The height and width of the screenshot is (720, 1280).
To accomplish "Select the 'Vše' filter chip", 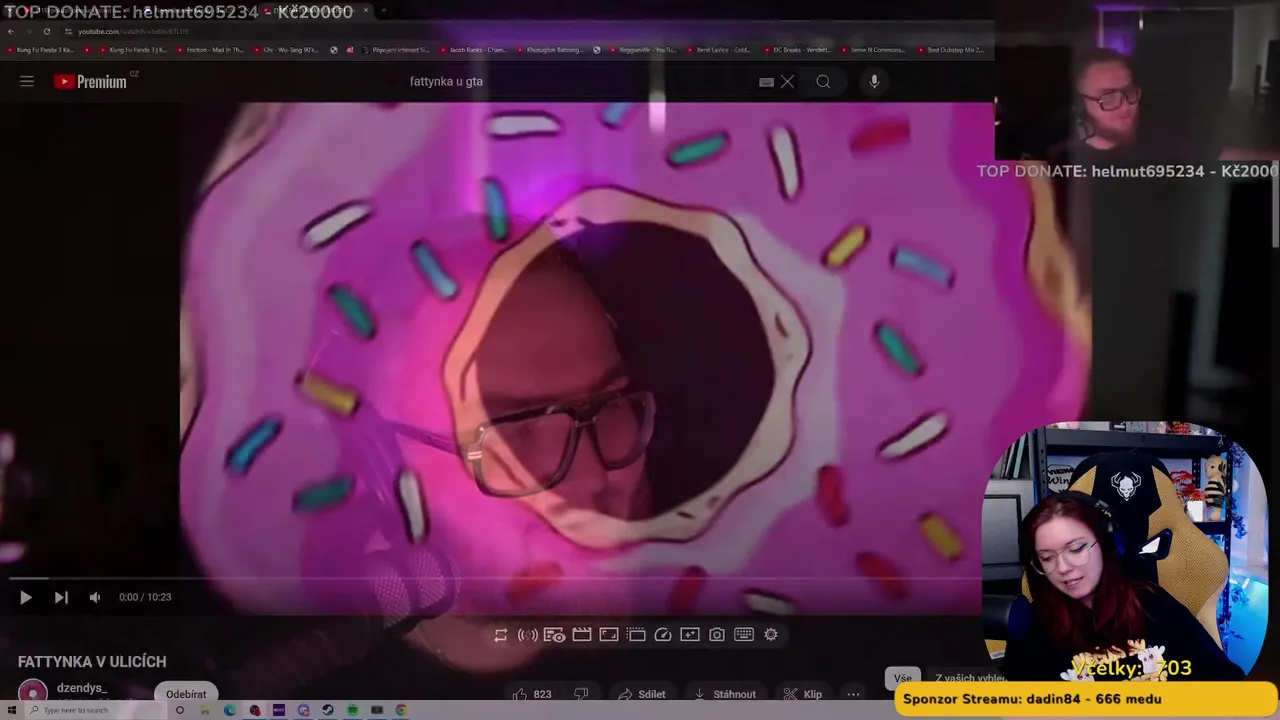I will pyautogui.click(x=903, y=678).
